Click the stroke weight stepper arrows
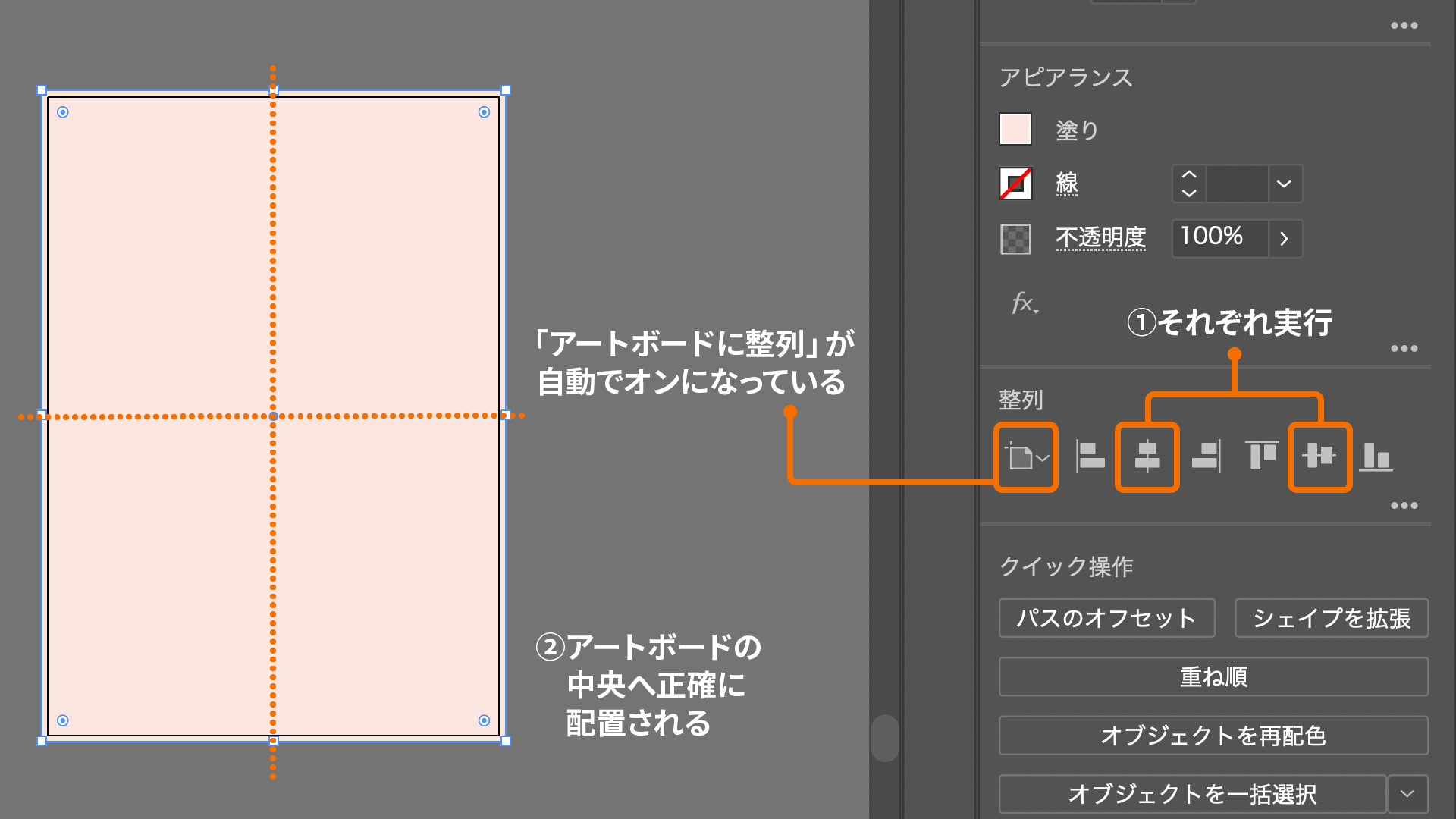The width and height of the screenshot is (1456, 819). [x=1189, y=184]
